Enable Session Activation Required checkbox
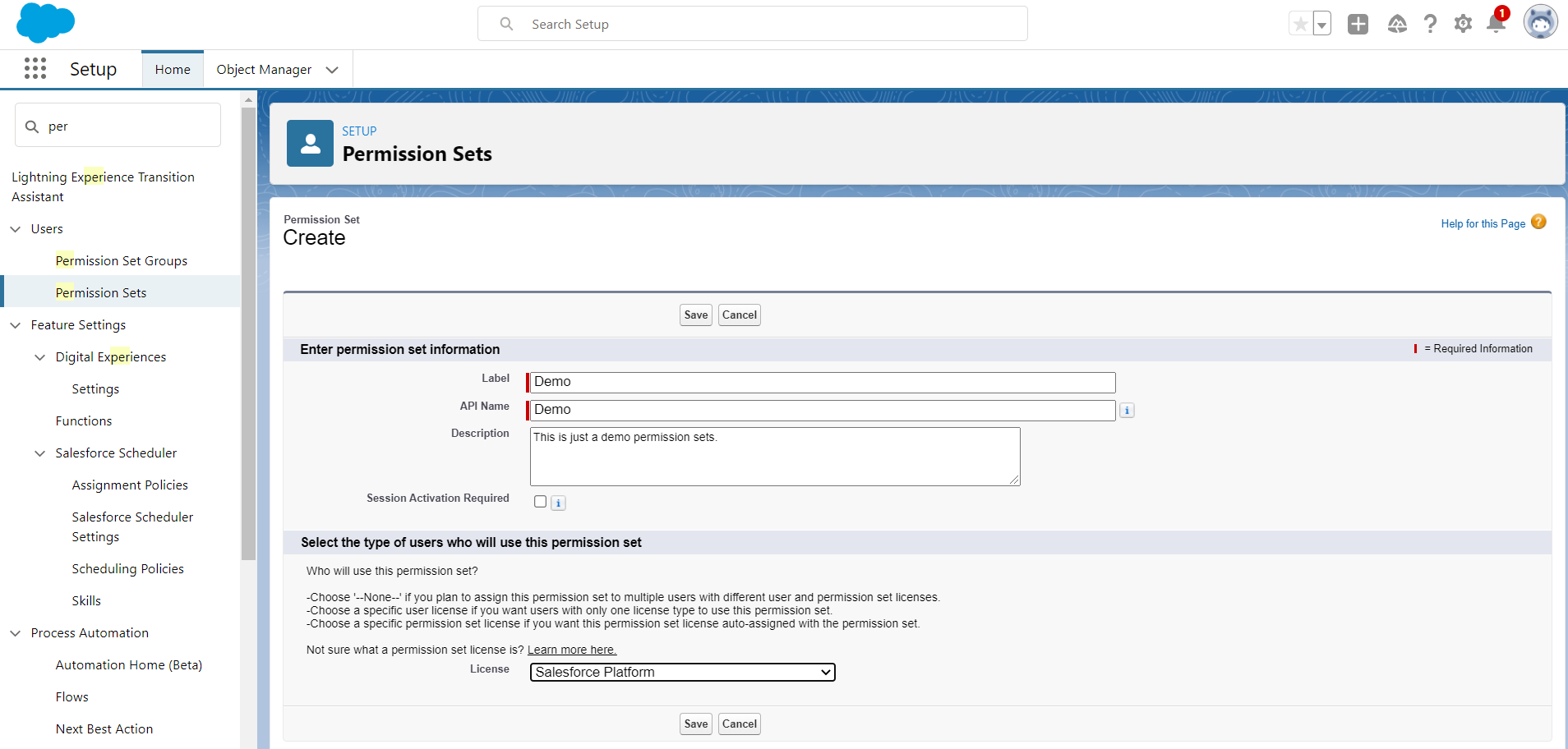The width and height of the screenshot is (1568, 749). point(540,502)
